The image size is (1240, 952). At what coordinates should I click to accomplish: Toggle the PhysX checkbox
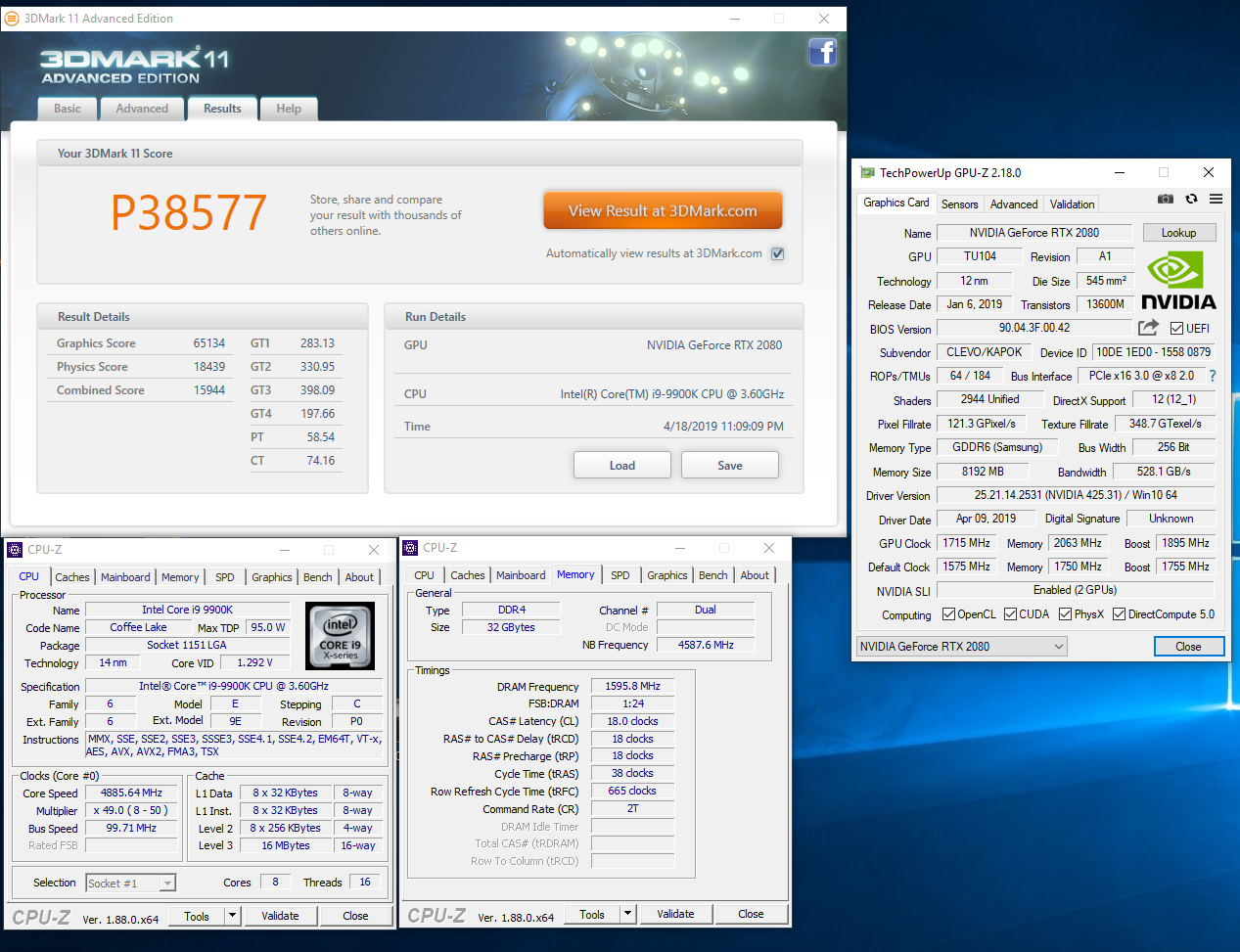[x=1066, y=614]
